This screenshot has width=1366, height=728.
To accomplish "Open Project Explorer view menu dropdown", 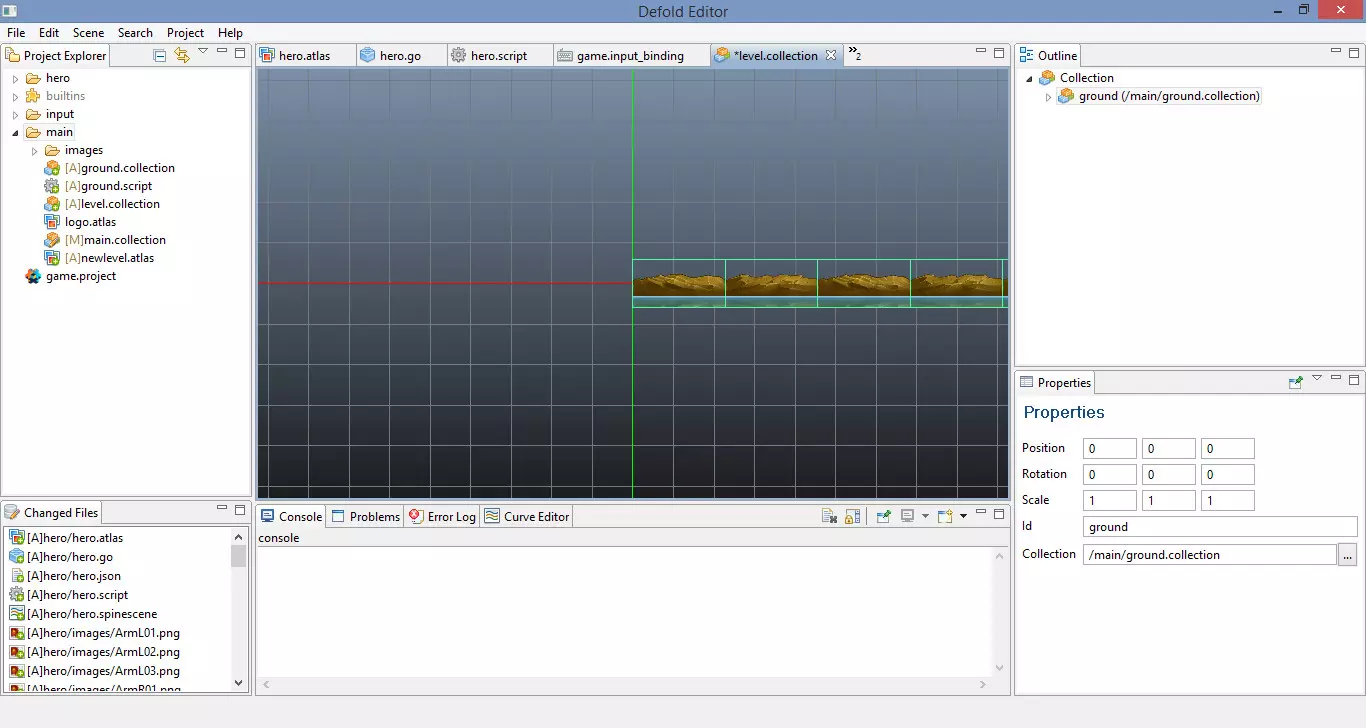I will coord(203,52).
